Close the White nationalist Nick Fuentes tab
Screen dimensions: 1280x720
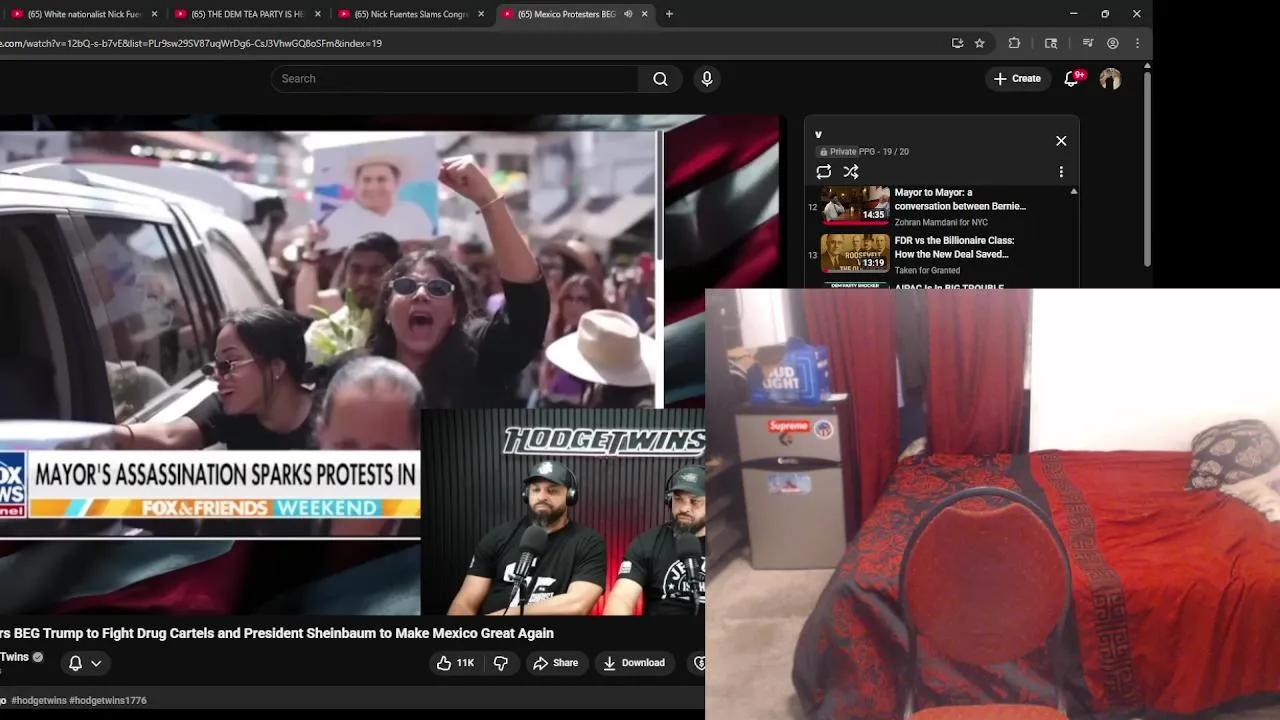point(154,14)
